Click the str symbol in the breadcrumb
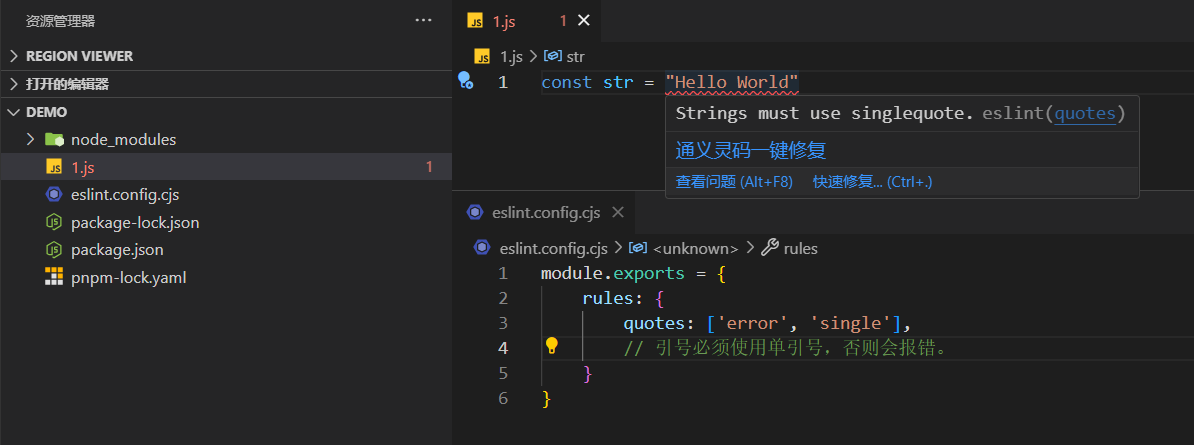 (575, 56)
